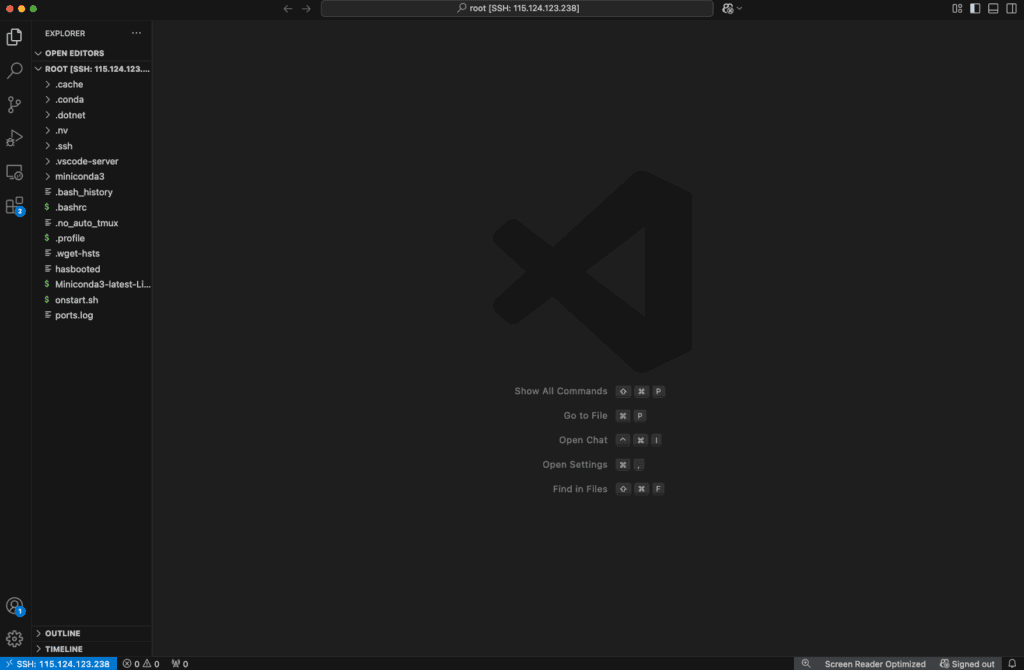
Task: Open the .wget-hsts file
Action: [x=92, y=253]
